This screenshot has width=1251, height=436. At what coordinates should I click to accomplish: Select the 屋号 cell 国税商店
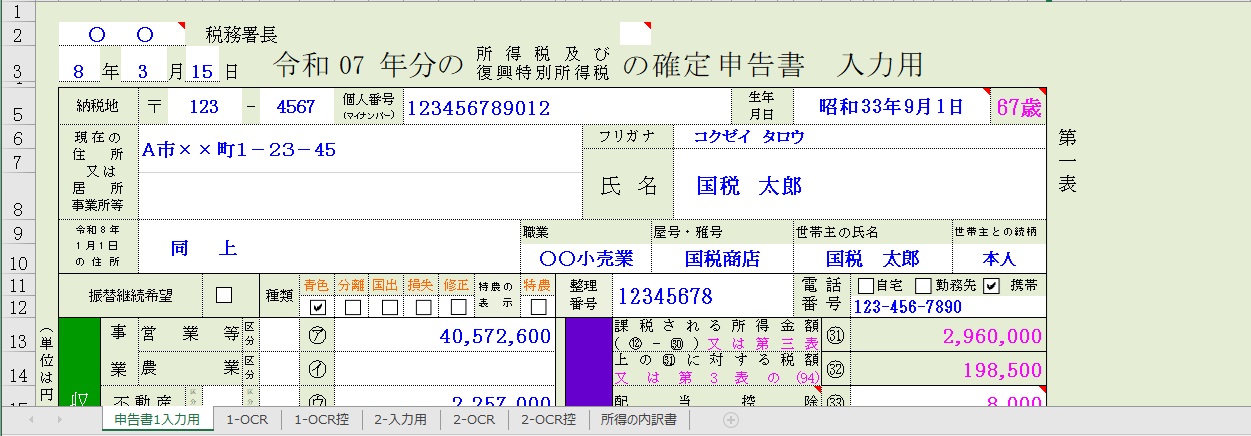721,258
